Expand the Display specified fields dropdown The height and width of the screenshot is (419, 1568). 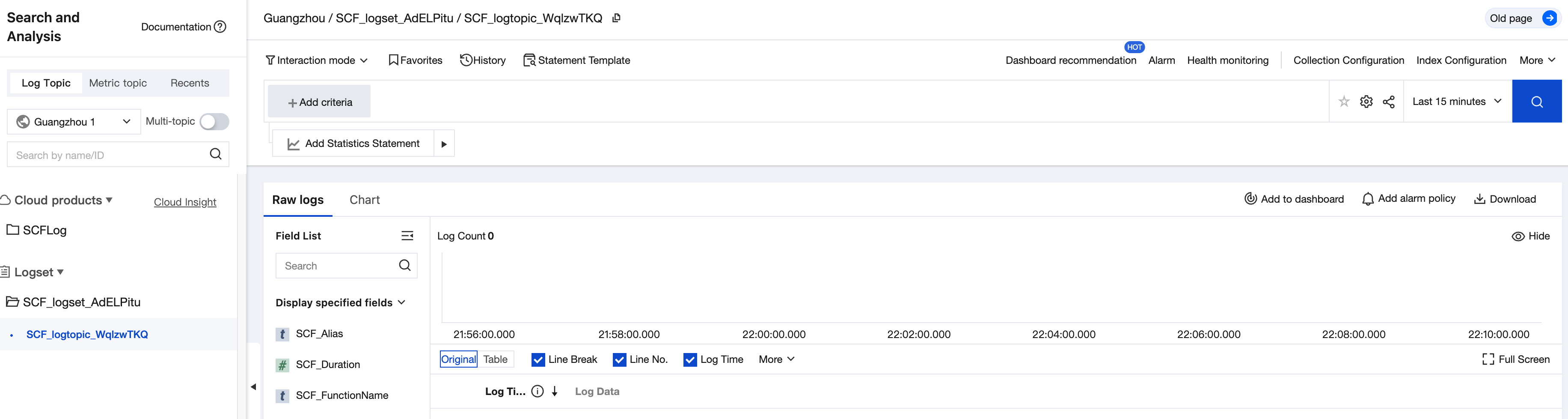[341, 302]
